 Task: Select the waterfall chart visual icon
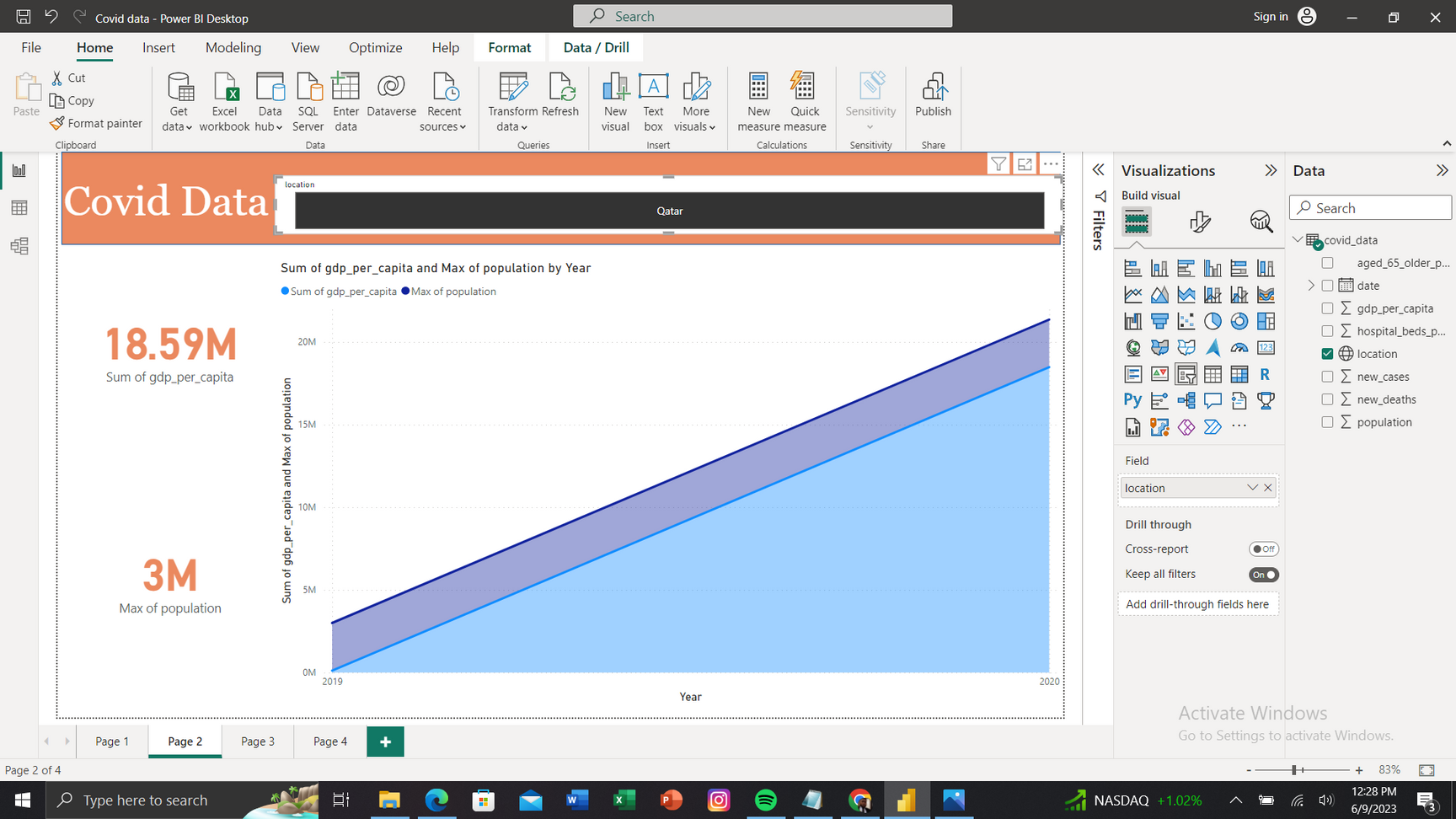tap(1132, 321)
